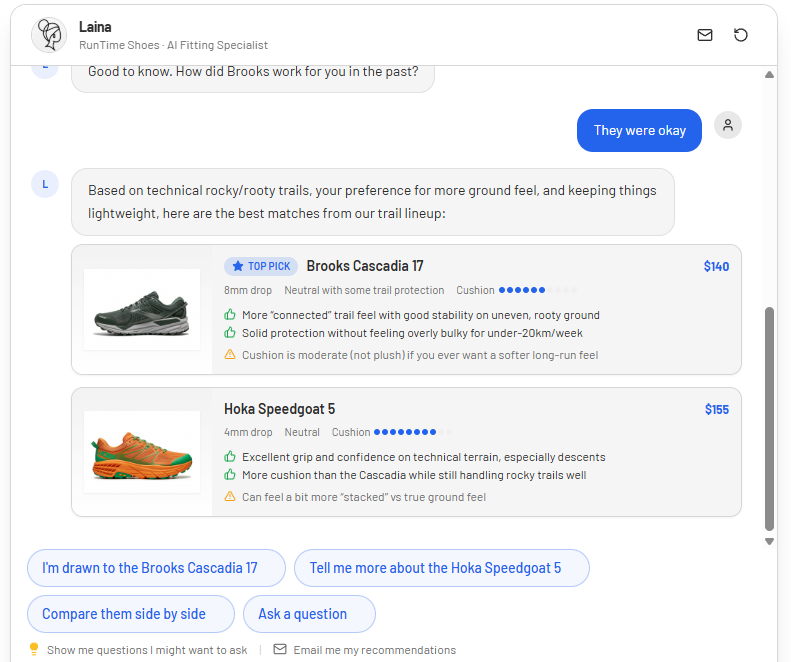Screen dimensions: 791x662
Task: Click the small envelope icon near email recommendations
Action: [280, 649]
